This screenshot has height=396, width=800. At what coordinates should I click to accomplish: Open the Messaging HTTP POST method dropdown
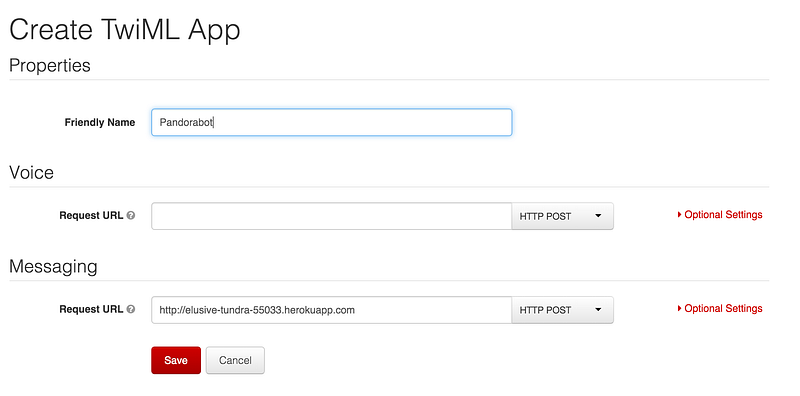(x=562, y=310)
